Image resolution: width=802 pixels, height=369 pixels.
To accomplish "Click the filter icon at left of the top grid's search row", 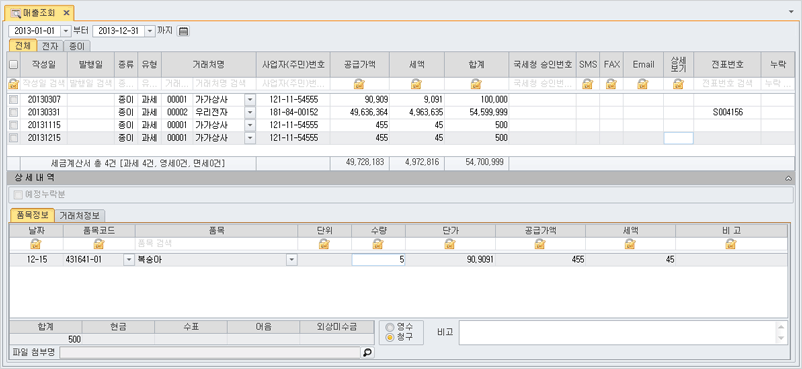I will (x=13, y=84).
